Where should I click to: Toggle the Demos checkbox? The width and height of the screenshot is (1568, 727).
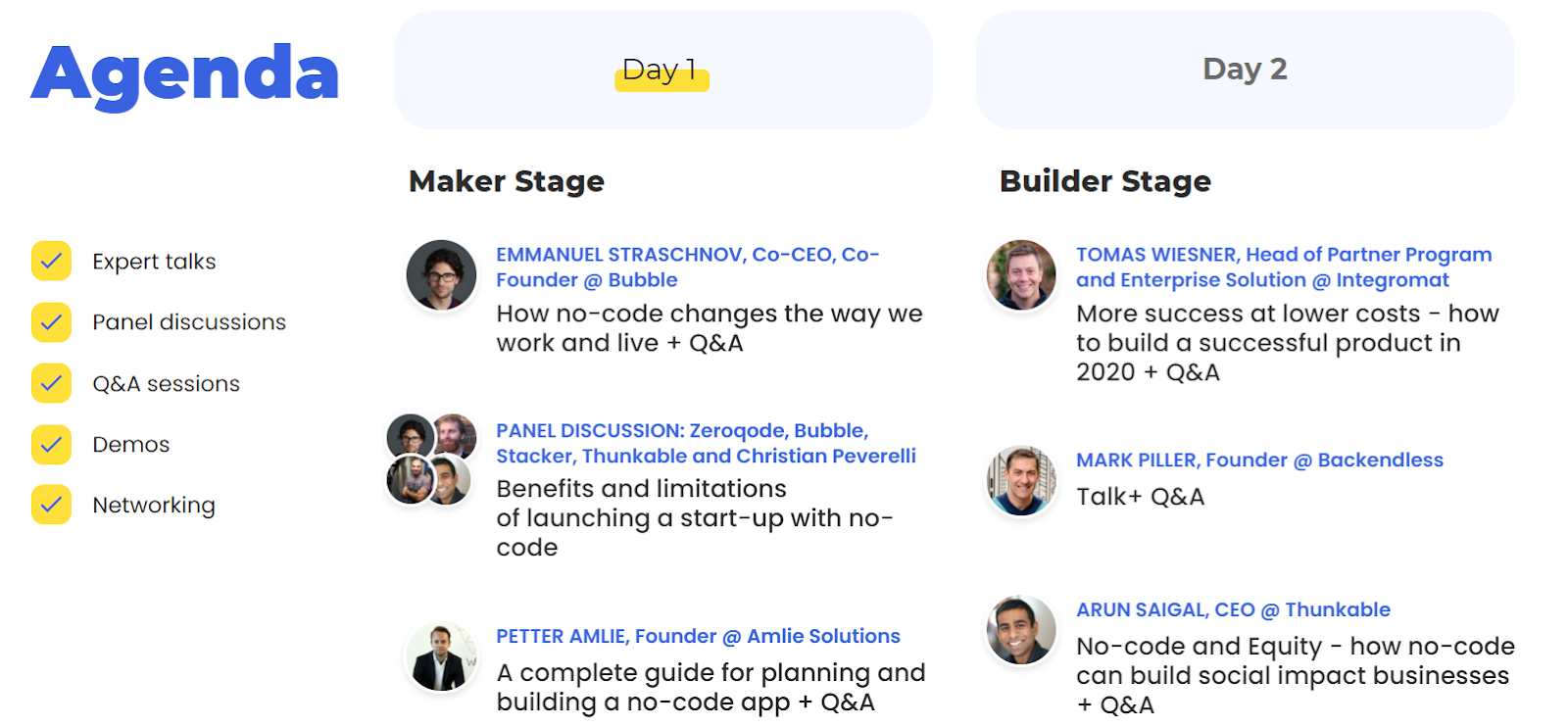51,444
